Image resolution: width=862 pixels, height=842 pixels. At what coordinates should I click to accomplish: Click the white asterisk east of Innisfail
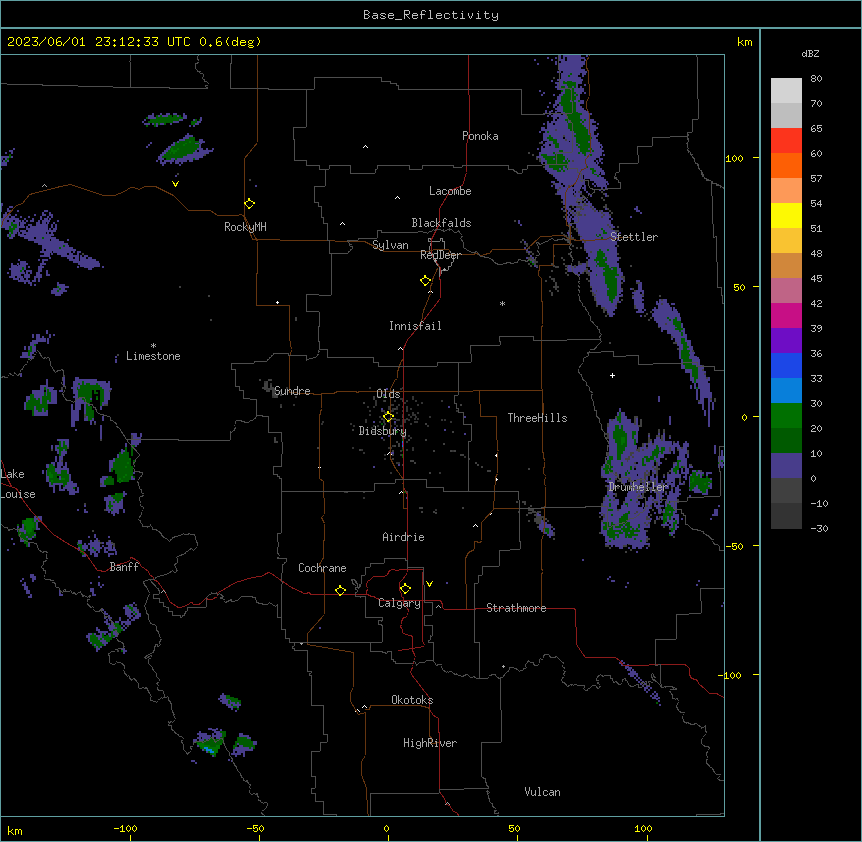[502, 303]
